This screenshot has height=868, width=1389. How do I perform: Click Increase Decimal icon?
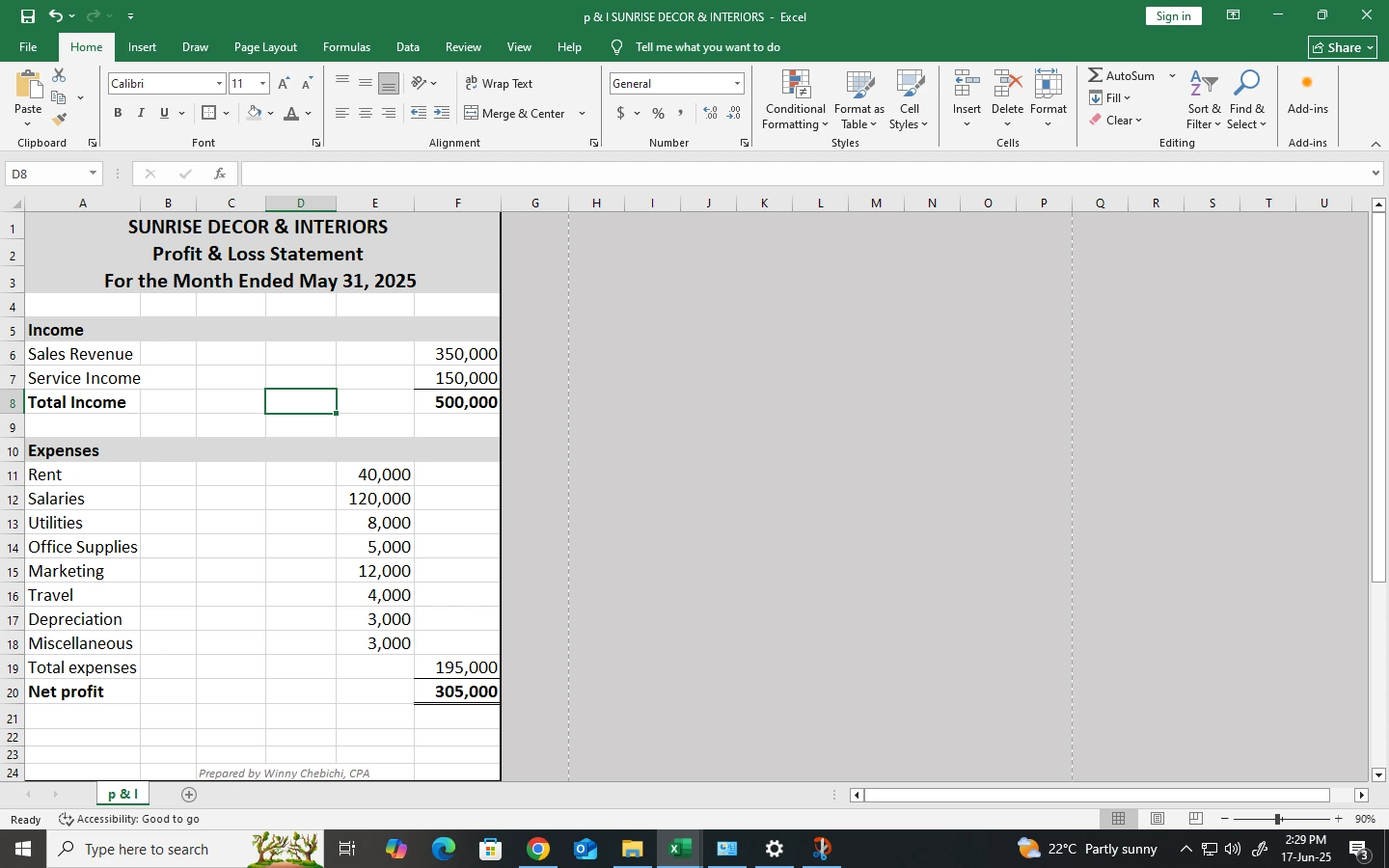pos(711,114)
